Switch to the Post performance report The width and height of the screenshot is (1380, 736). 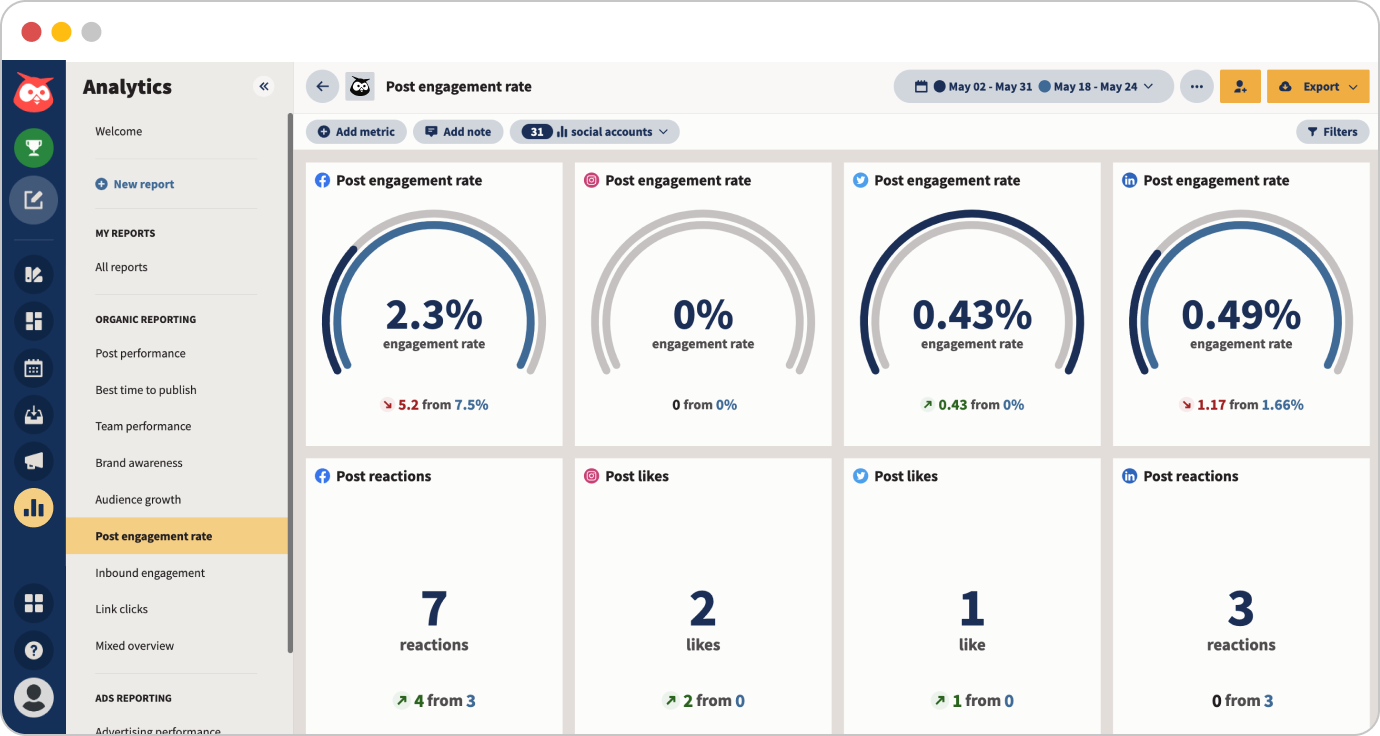pos(140,353)
